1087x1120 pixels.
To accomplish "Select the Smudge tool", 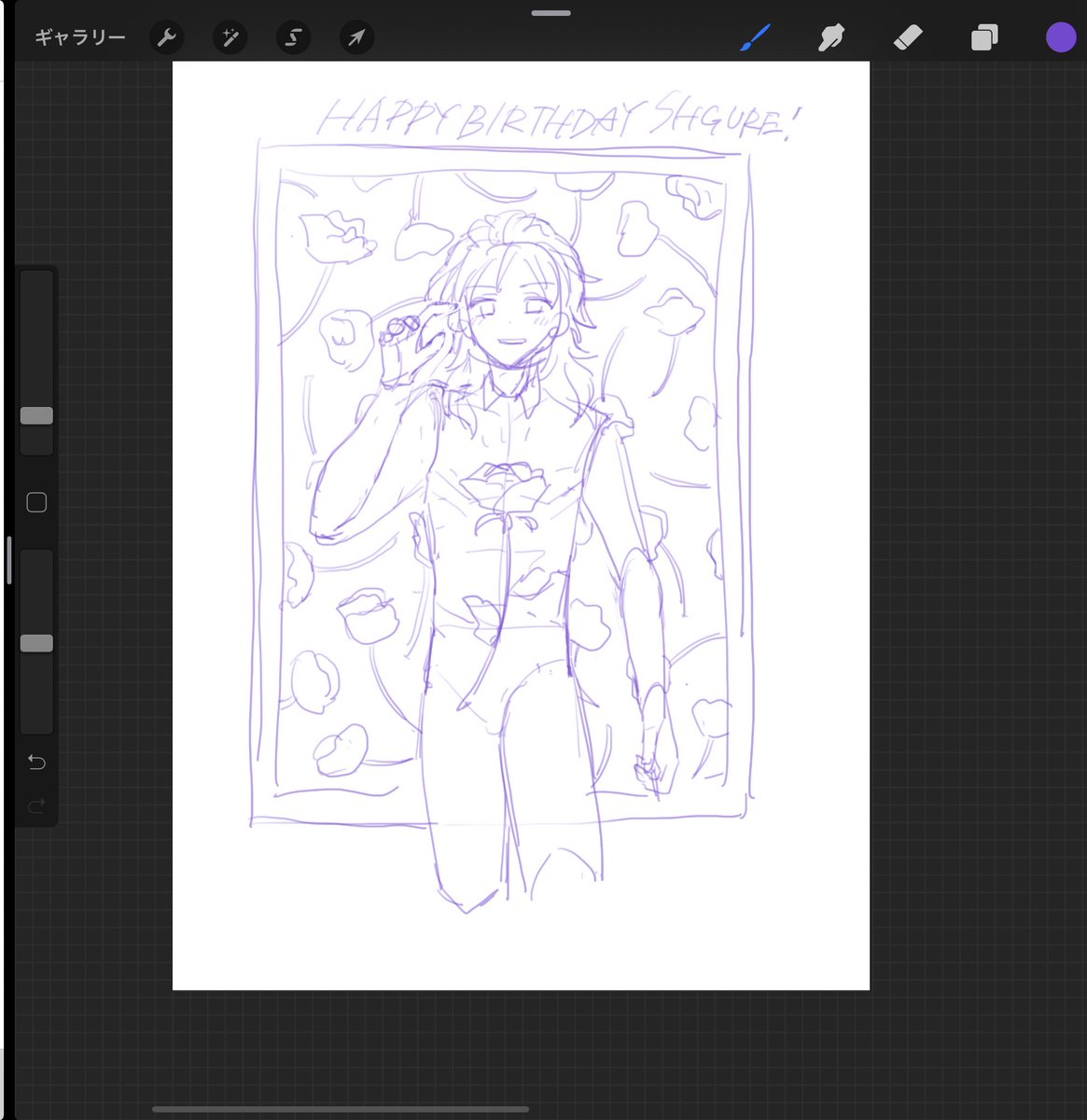I will (x=830, y=37).
